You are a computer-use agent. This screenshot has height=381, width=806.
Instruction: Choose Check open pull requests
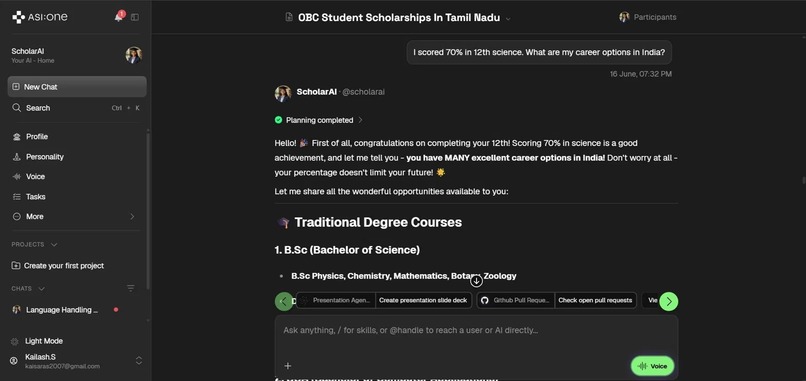(595, 300)
